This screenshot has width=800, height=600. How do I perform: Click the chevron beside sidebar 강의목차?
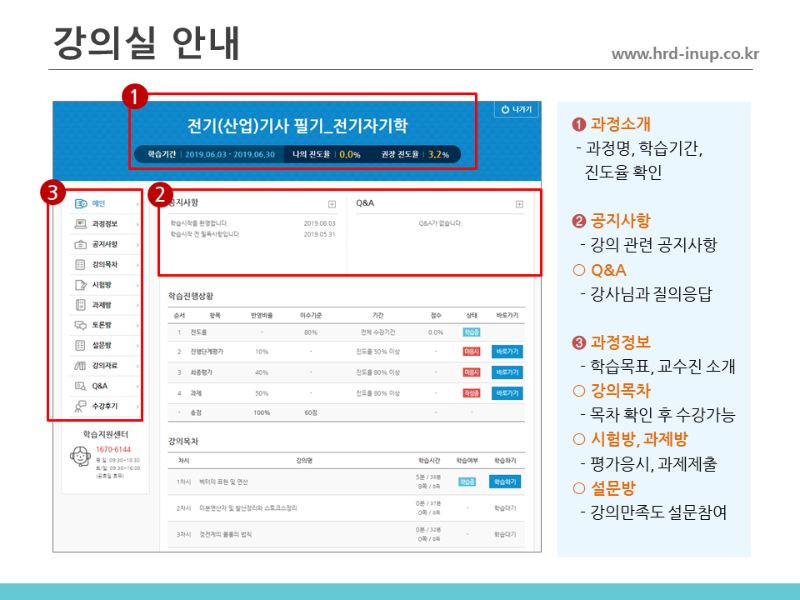click(138, 265)
